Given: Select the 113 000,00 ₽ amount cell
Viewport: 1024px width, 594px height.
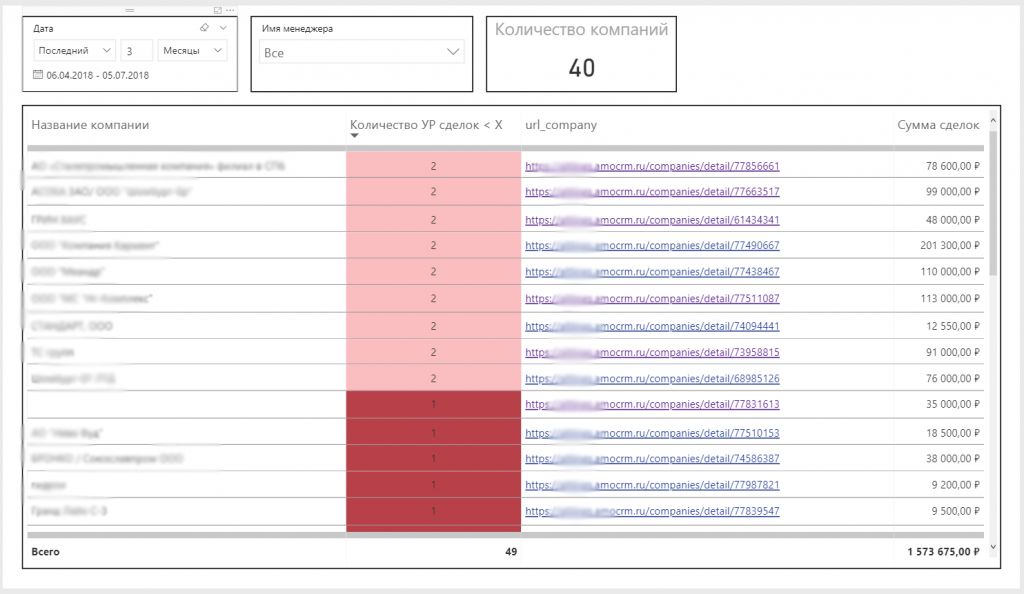Looking at the screenshot, I should [x=950, y=298].
